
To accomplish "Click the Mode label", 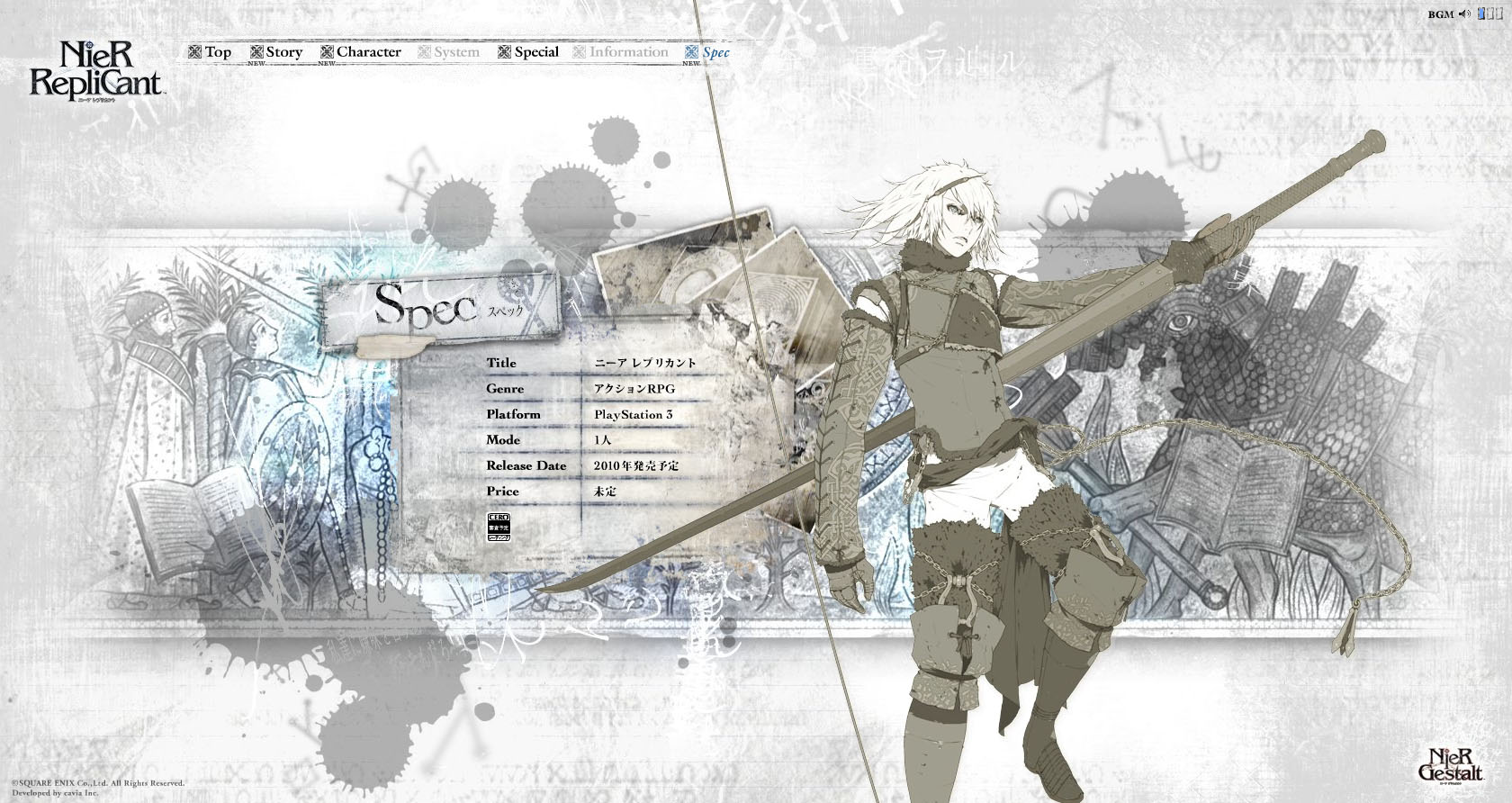I will coord(503,440).
